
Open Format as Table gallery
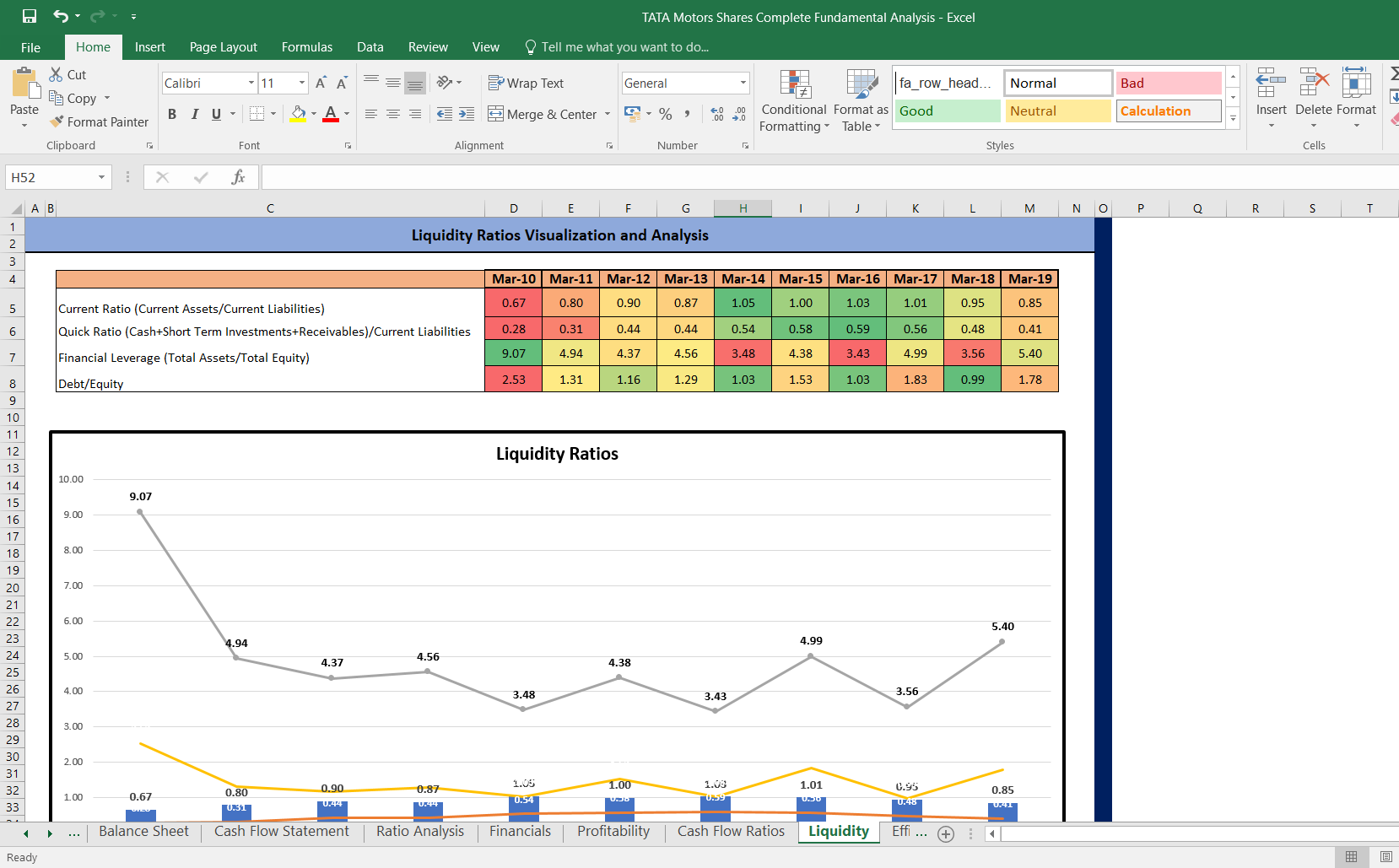pos(861,100)
